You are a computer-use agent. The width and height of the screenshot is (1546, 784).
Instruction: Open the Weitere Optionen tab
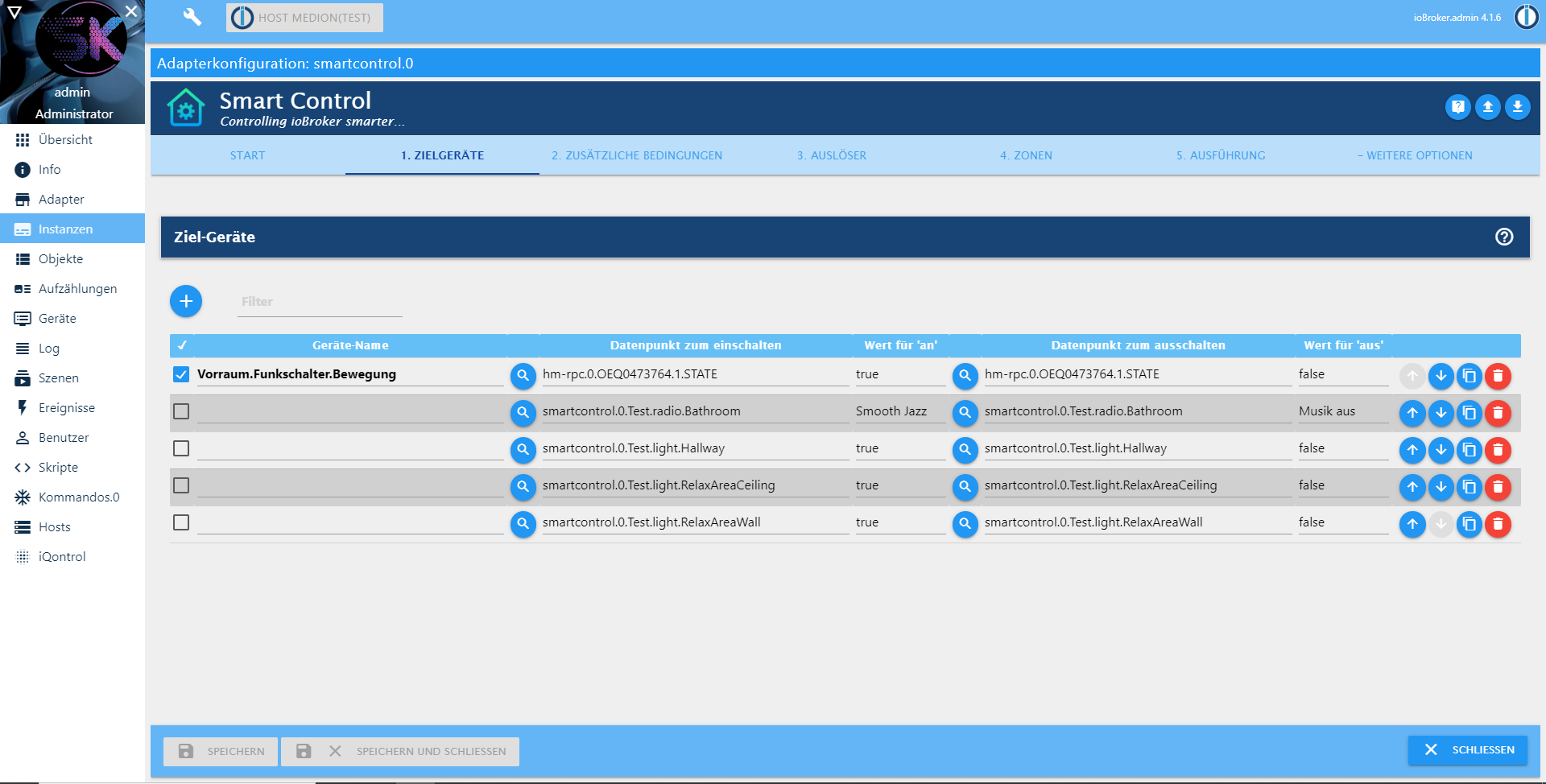(1415, 155)
